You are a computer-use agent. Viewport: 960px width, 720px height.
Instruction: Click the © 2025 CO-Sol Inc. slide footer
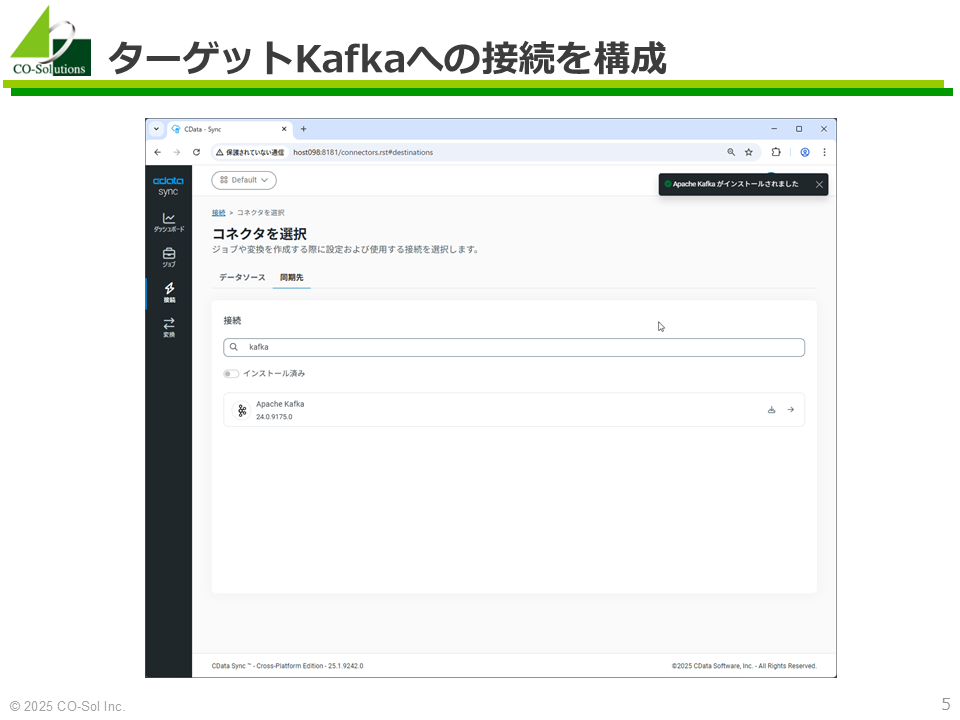[67, 707]
